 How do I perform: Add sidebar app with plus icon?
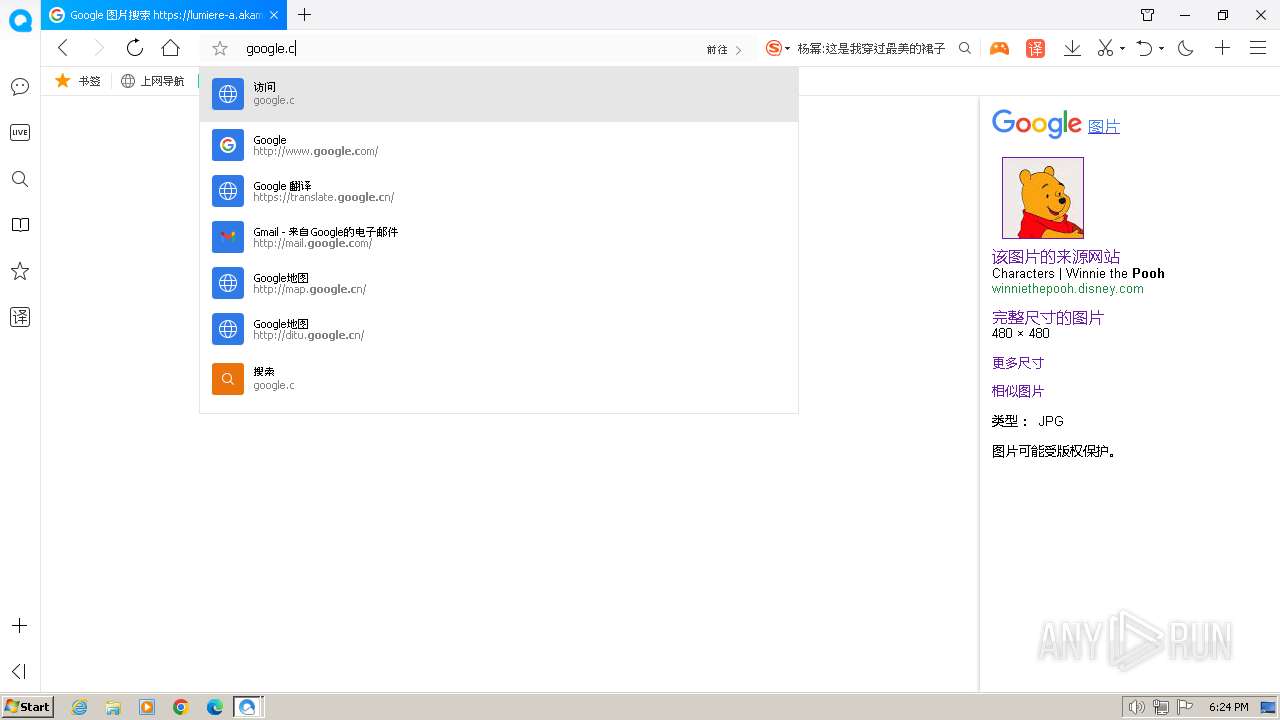tap(20, 626)
